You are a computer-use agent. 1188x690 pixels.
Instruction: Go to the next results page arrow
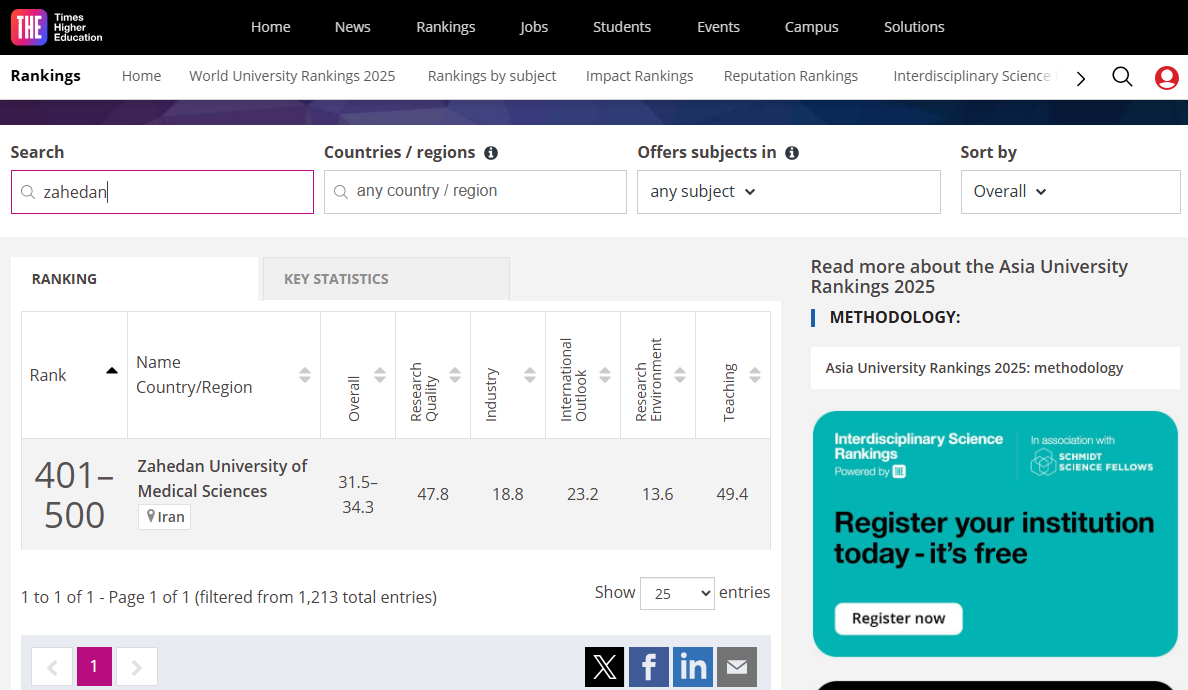pyautogui.click(x=136, y=667)
